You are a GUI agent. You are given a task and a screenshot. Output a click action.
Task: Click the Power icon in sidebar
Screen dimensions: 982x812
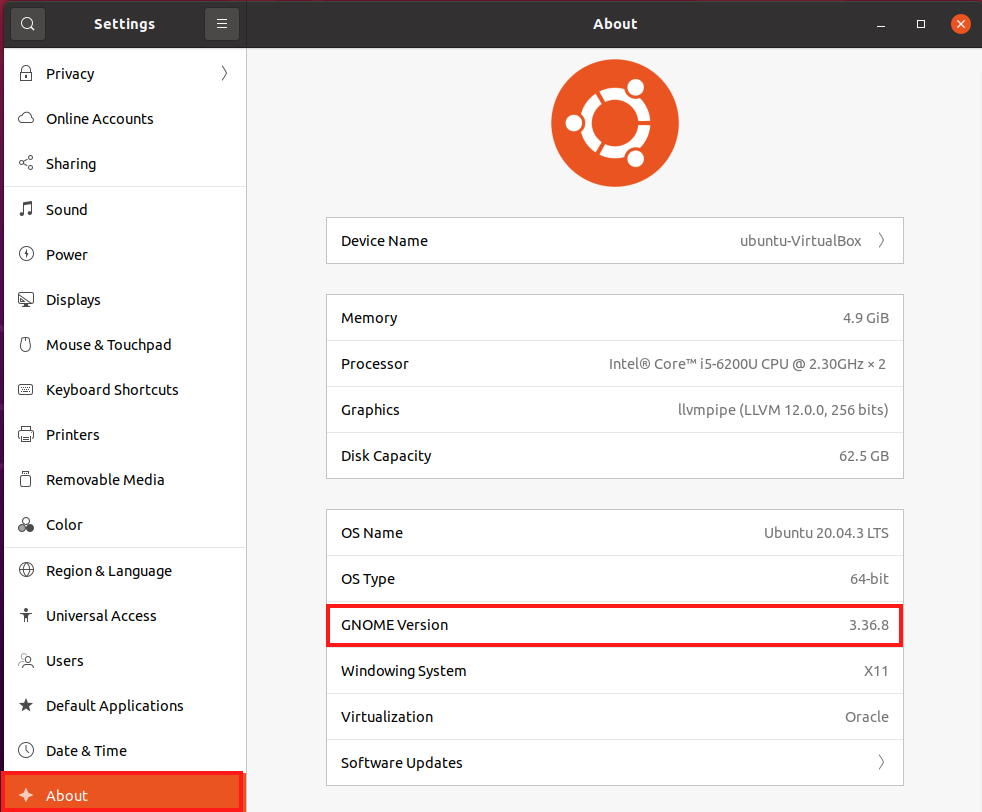26,254
